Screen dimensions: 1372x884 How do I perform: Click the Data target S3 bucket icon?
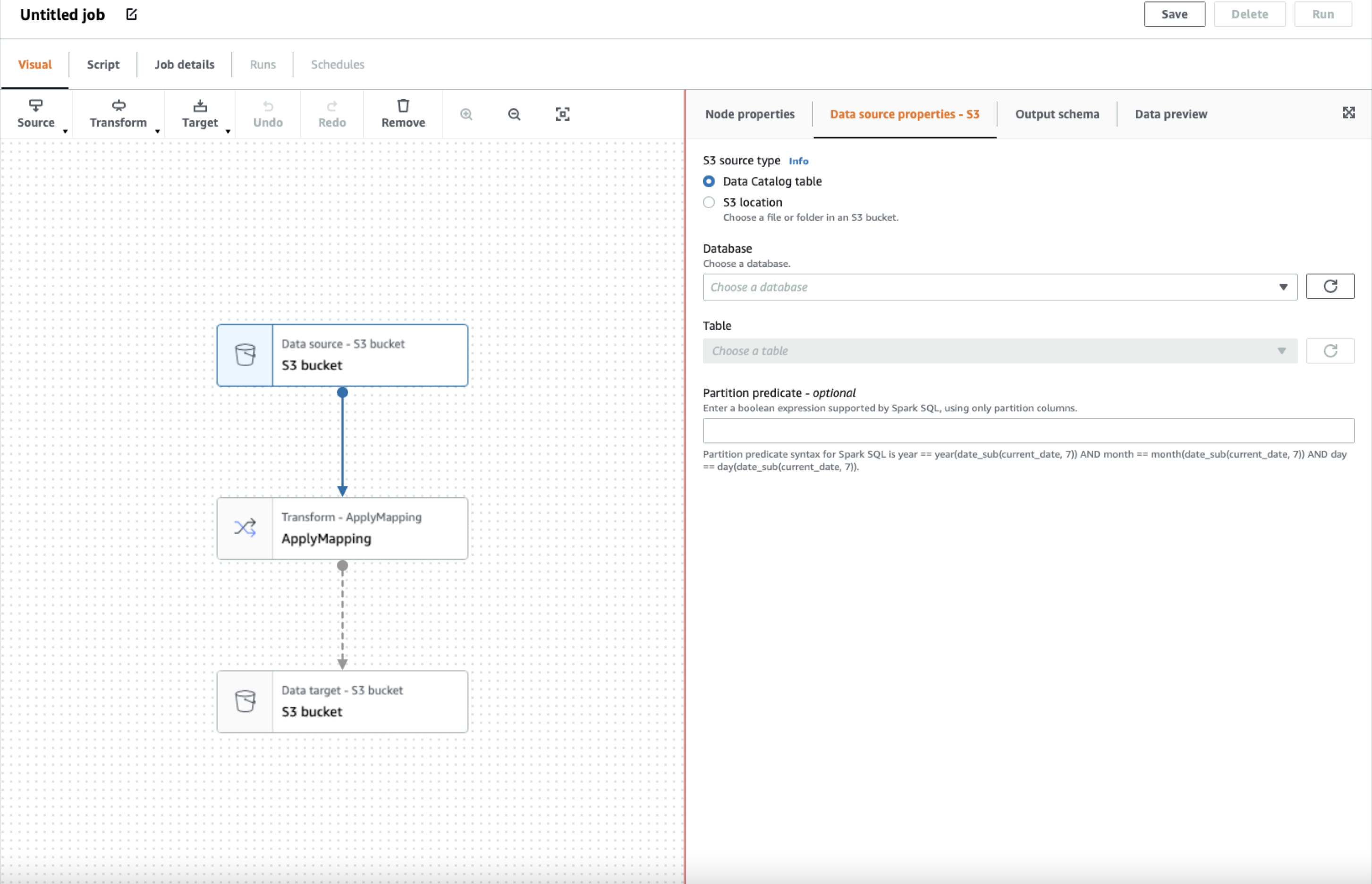(245, 701)
